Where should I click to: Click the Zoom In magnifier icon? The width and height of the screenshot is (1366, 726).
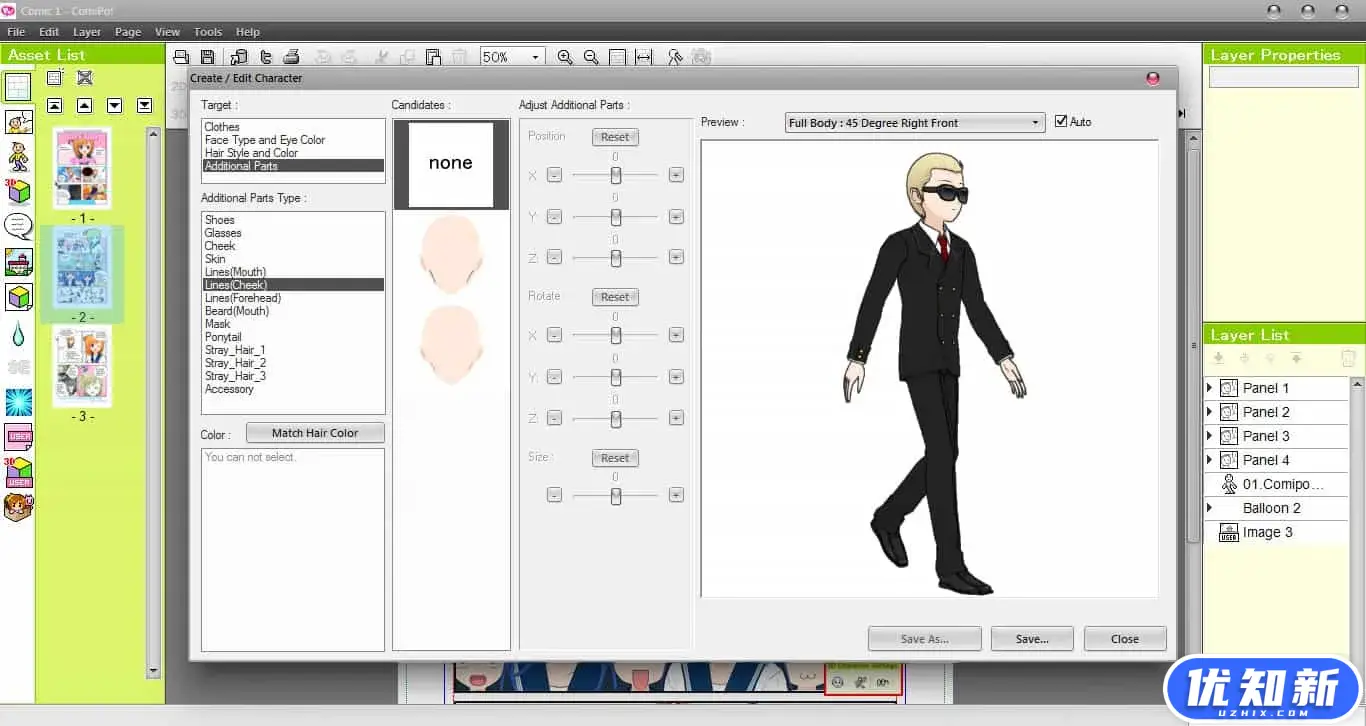565,57
